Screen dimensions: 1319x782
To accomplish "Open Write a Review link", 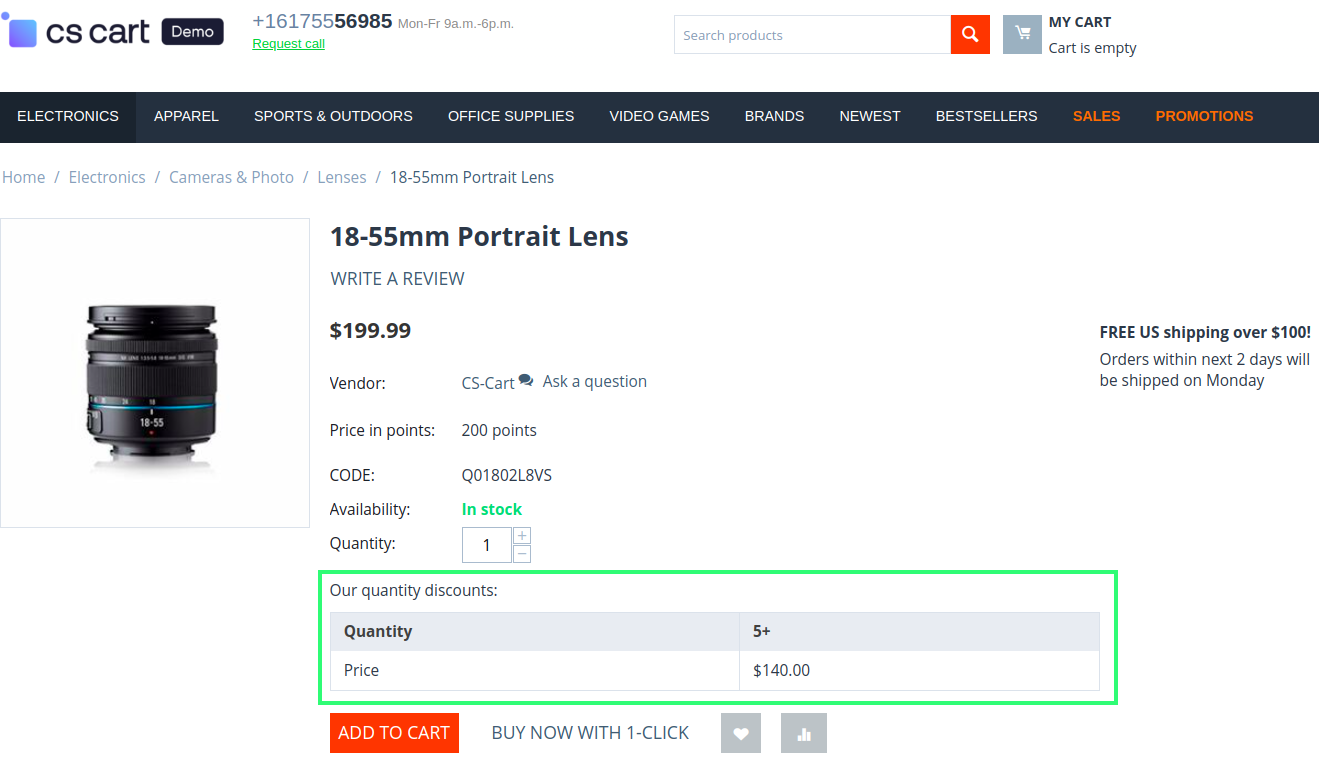I will [x=397, y=279].
